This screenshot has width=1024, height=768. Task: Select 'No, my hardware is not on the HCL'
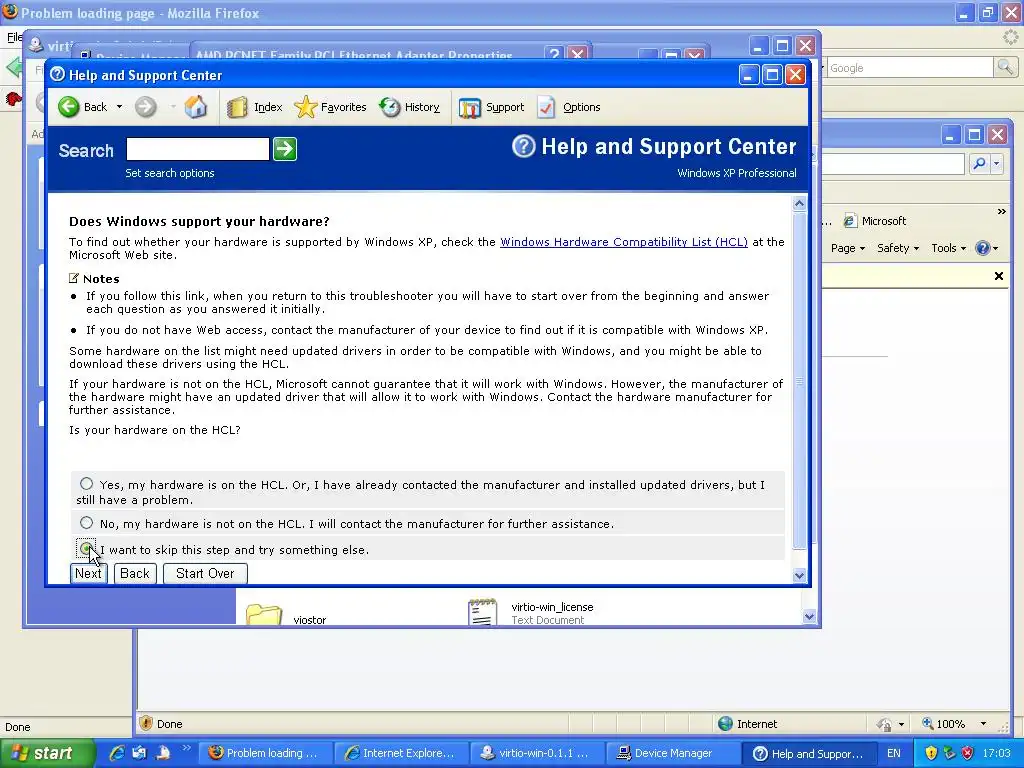tap(86, 522)
